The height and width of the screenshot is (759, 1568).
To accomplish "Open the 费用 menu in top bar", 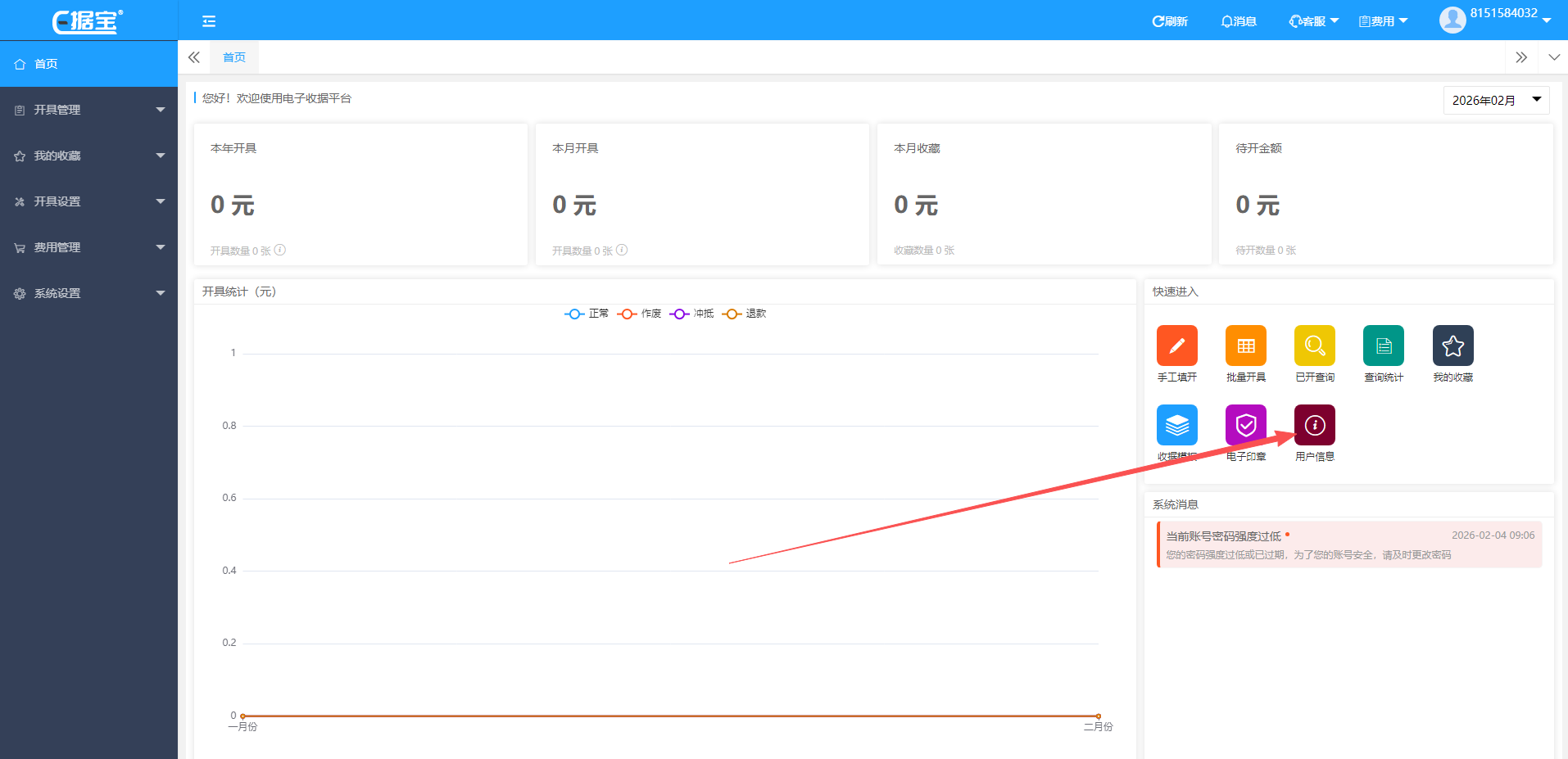I will [1383, 21].
